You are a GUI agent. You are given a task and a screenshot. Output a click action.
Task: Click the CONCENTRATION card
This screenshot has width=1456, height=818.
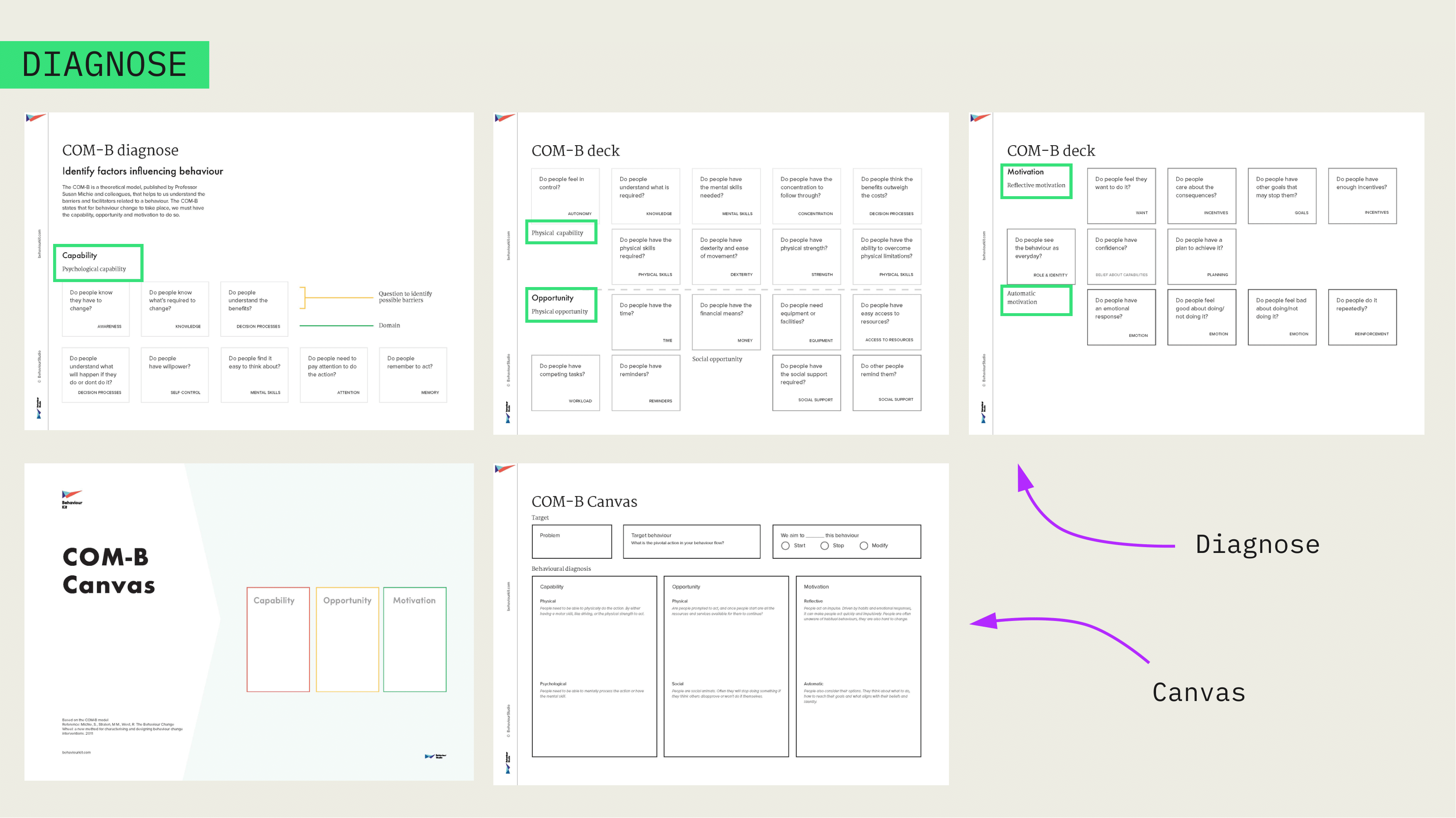coord(807,196)
